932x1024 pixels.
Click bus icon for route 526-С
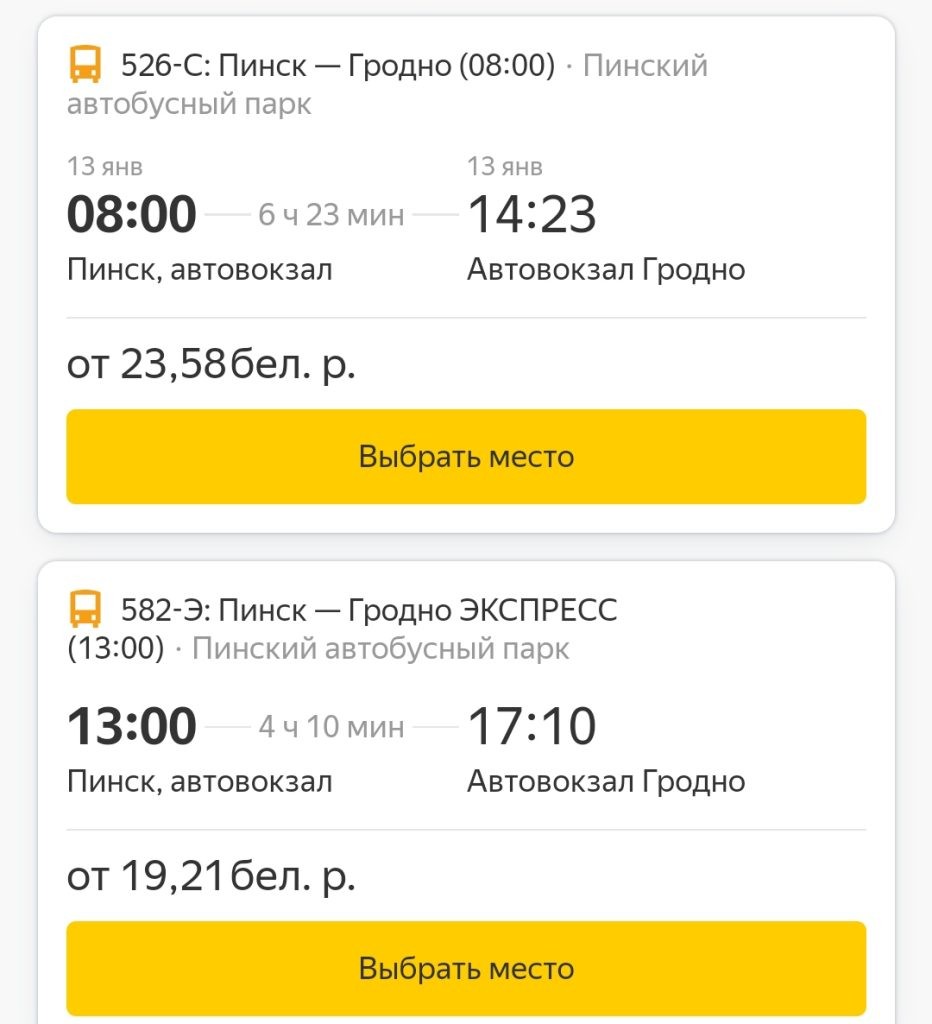click(x=85, y=66)
